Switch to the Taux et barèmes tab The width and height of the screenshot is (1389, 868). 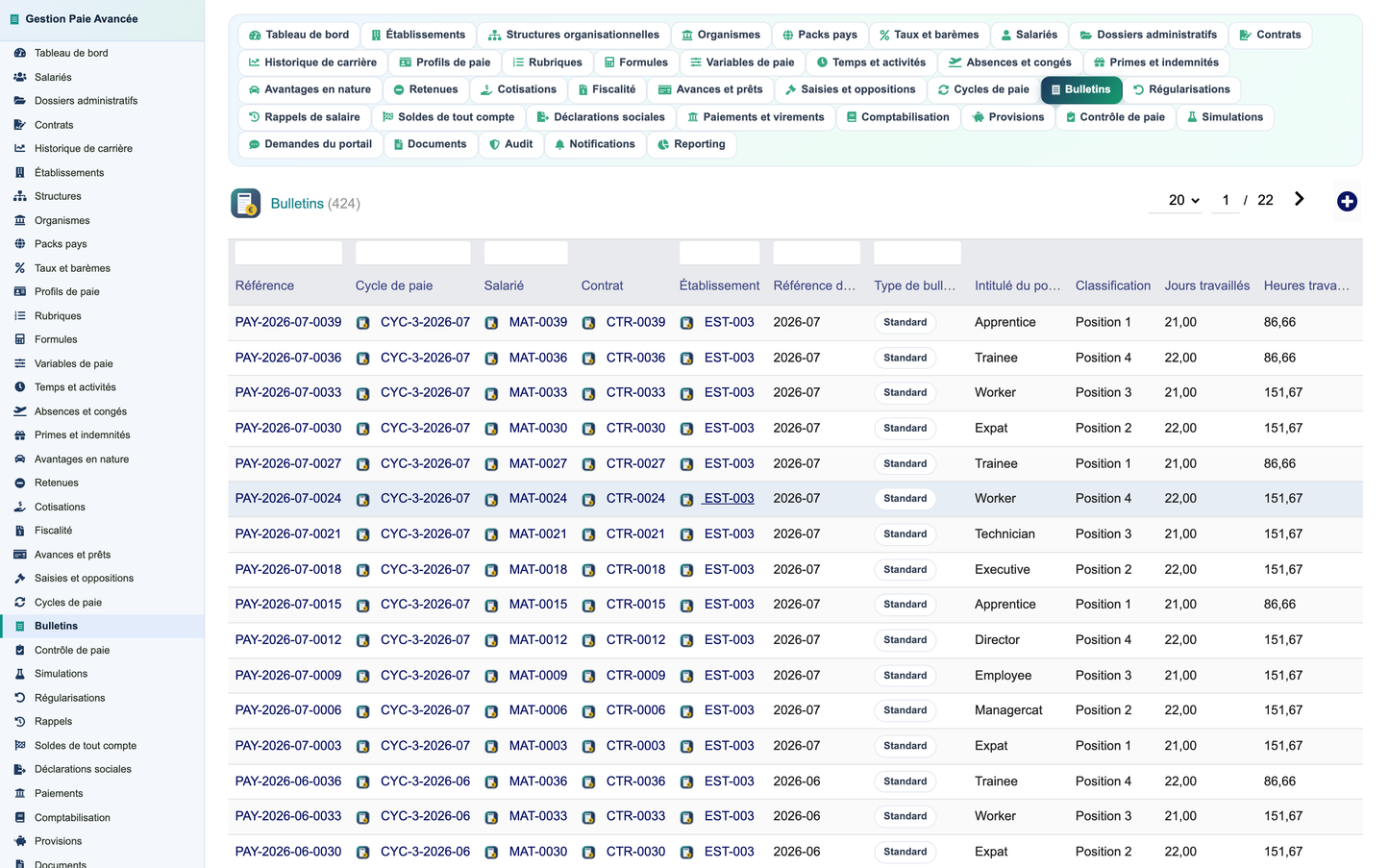pyautogui.click(x=929, y=35)
